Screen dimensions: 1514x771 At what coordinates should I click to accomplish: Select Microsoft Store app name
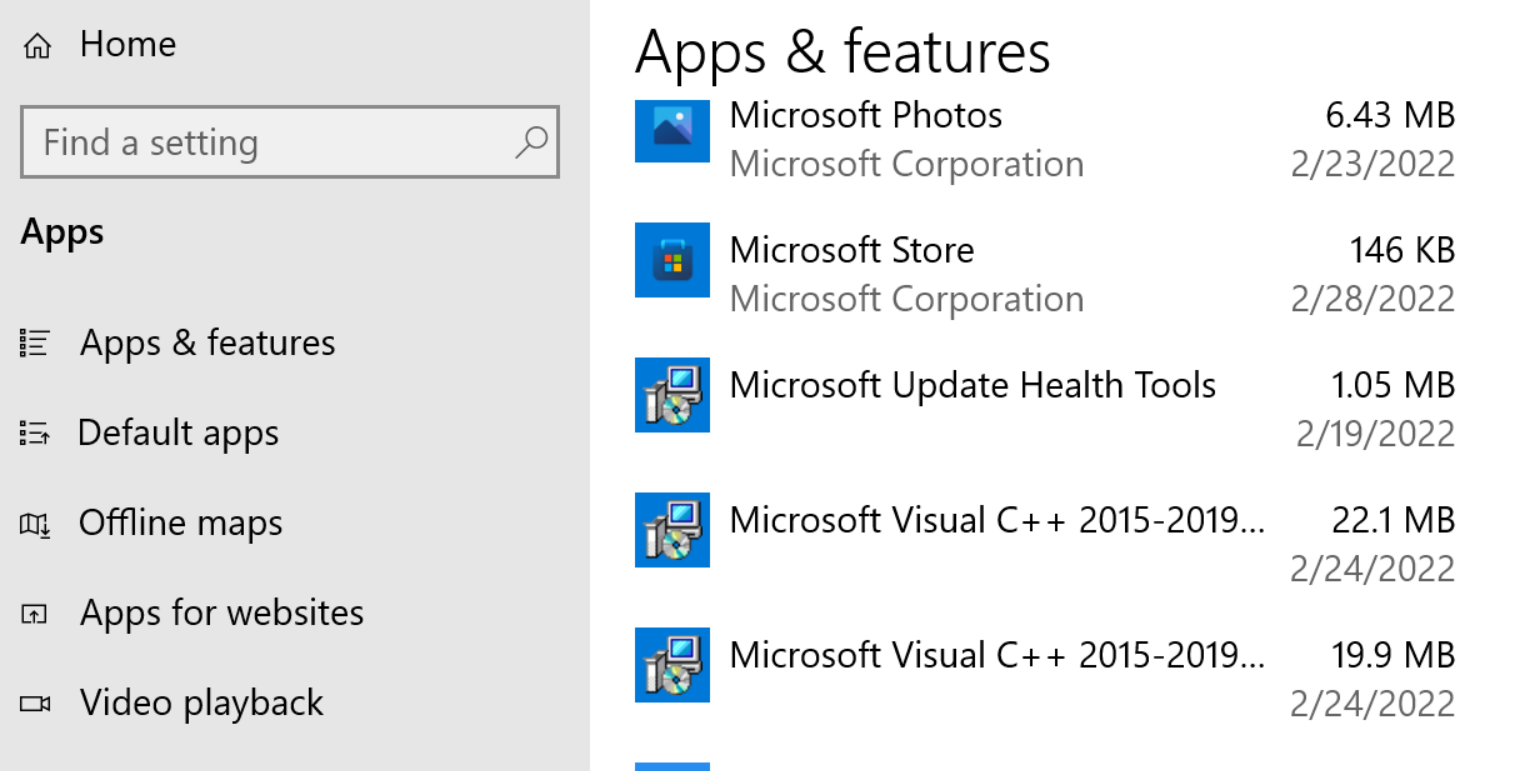click(x=852, y=250)
